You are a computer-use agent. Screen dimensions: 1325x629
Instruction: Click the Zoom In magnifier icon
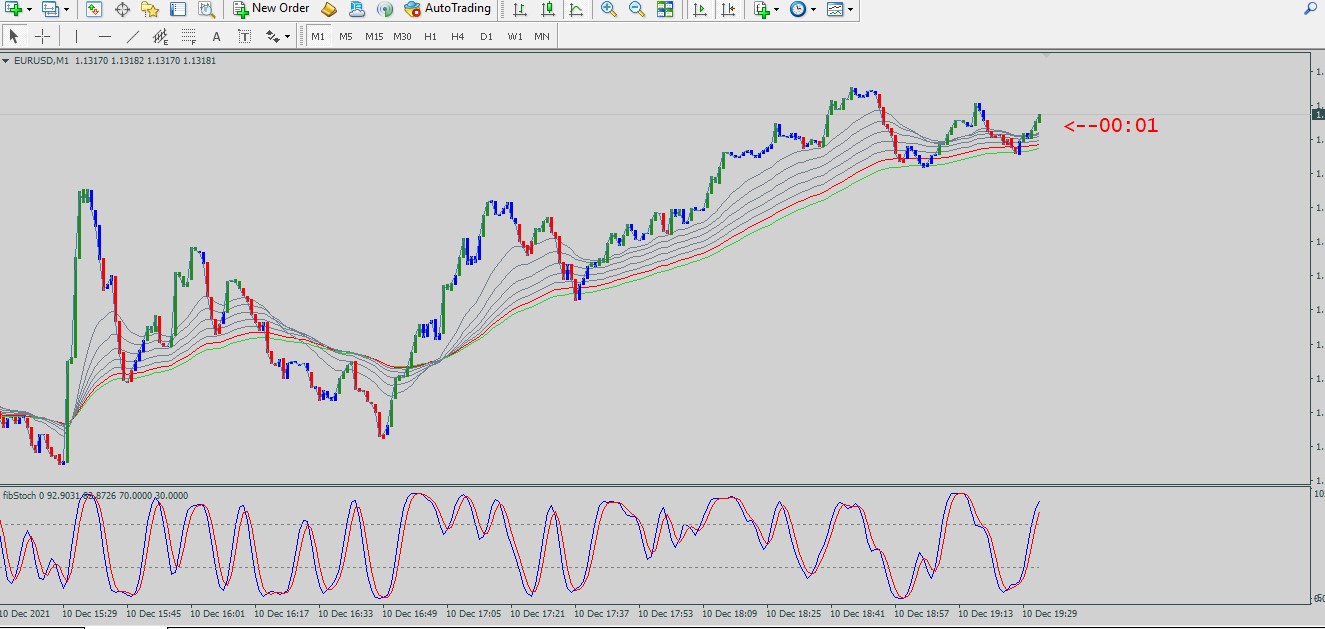point(608,9)
